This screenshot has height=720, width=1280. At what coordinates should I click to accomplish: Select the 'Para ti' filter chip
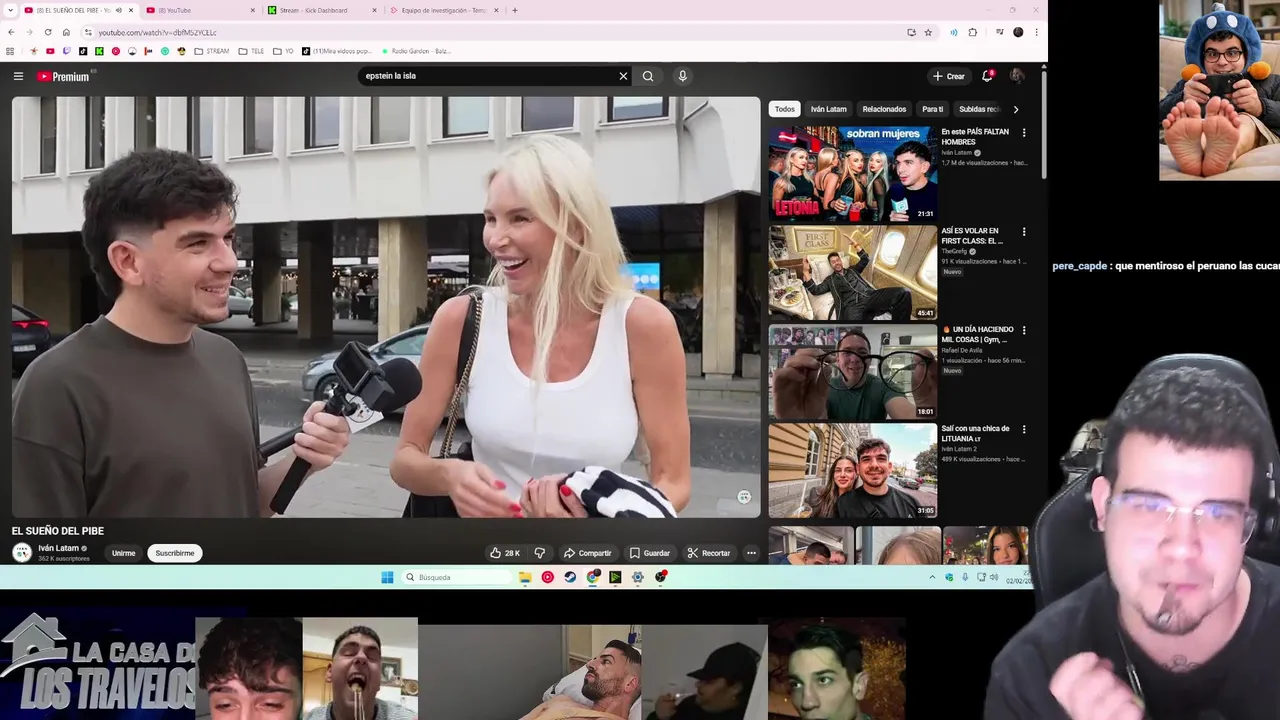pos(932,109)
